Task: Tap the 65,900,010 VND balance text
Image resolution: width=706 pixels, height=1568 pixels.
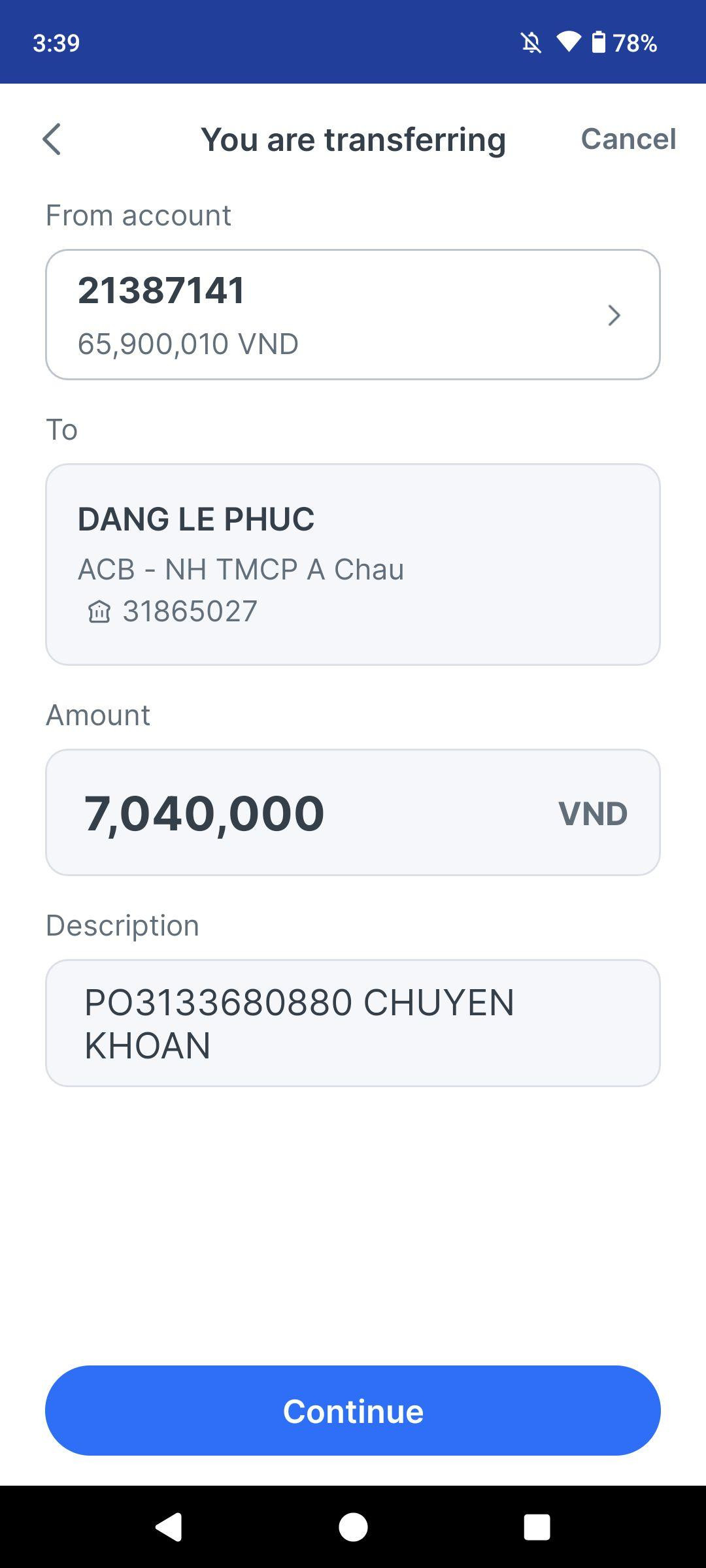Action: (188, 344)
